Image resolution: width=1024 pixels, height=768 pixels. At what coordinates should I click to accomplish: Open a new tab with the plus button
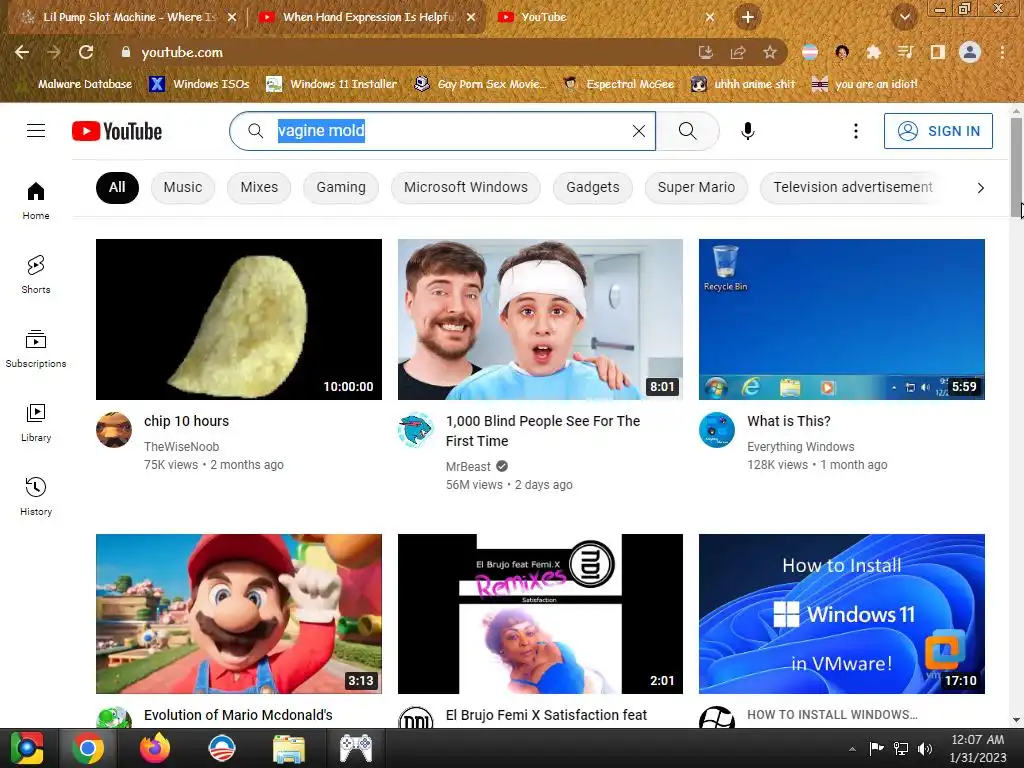[x=748, y=17]
